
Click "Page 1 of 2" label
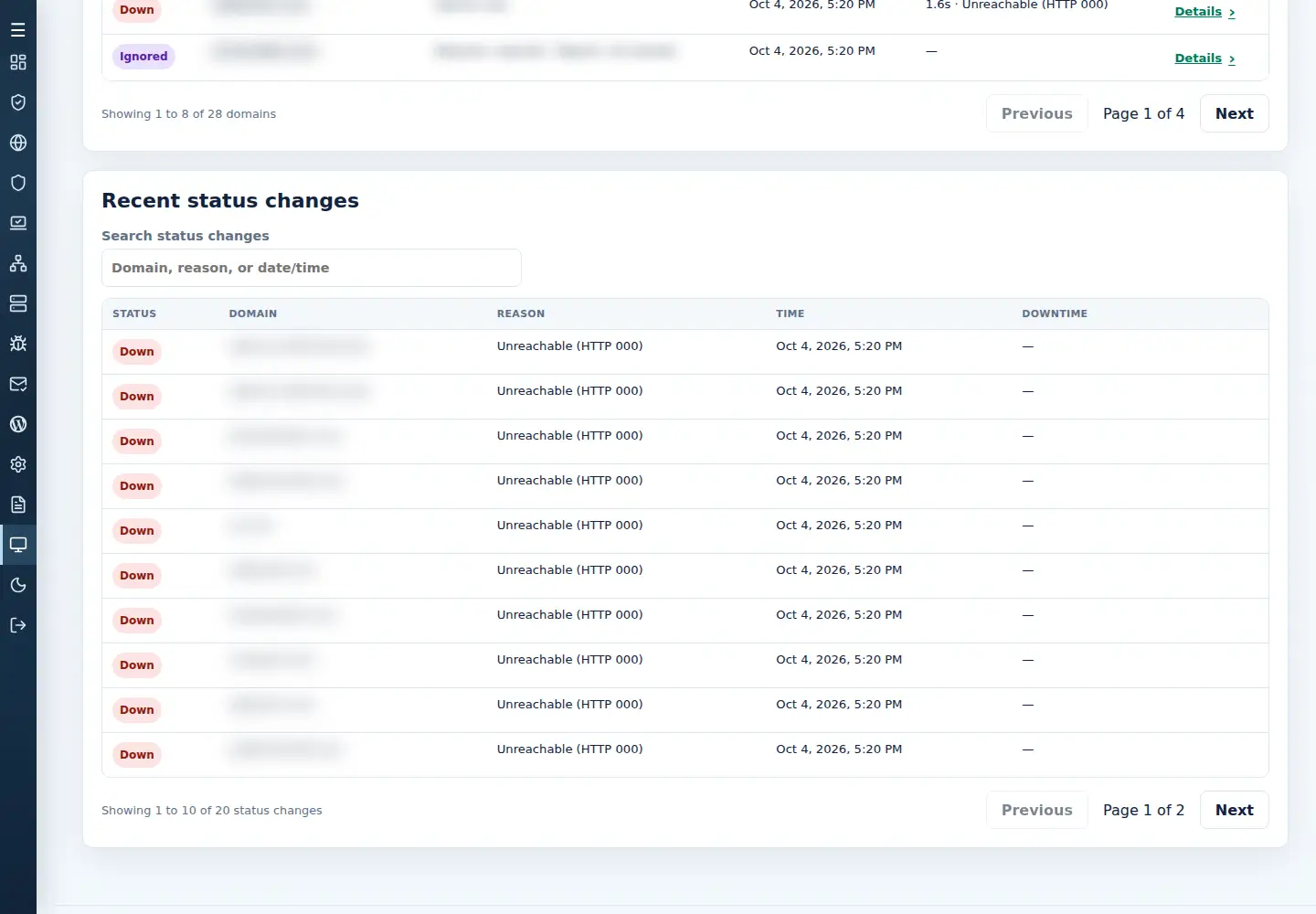coord(1143,810)
